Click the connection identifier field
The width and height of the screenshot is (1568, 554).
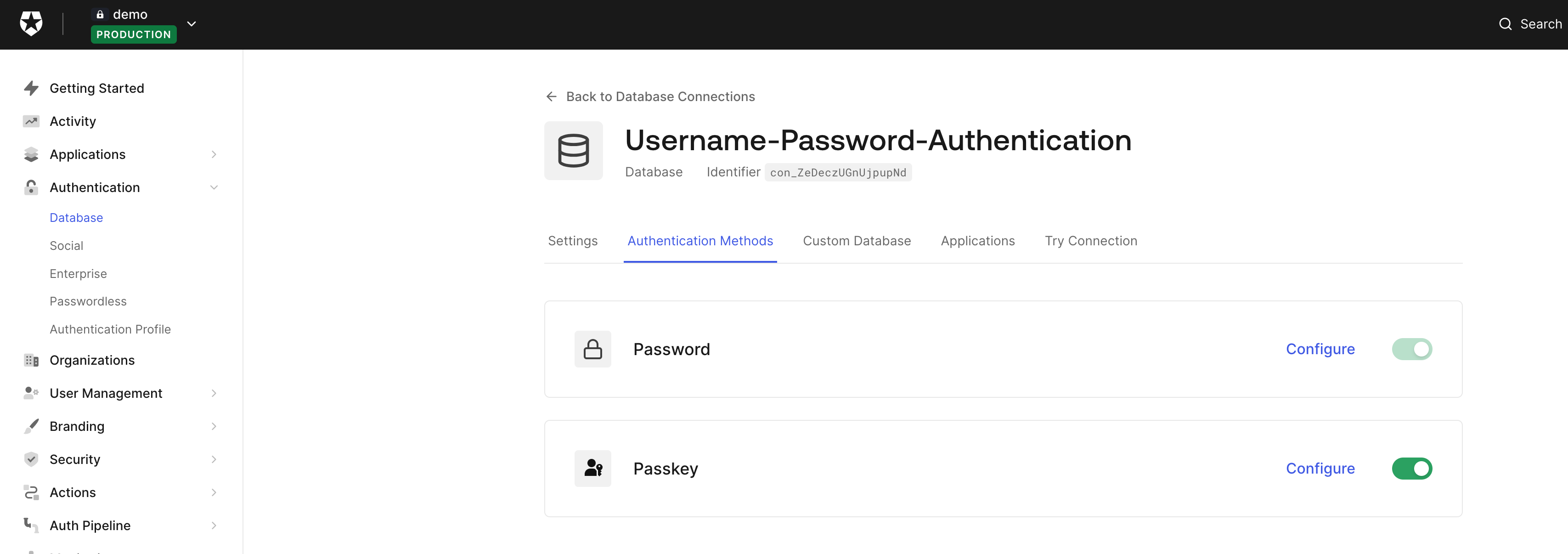point(838,172)
